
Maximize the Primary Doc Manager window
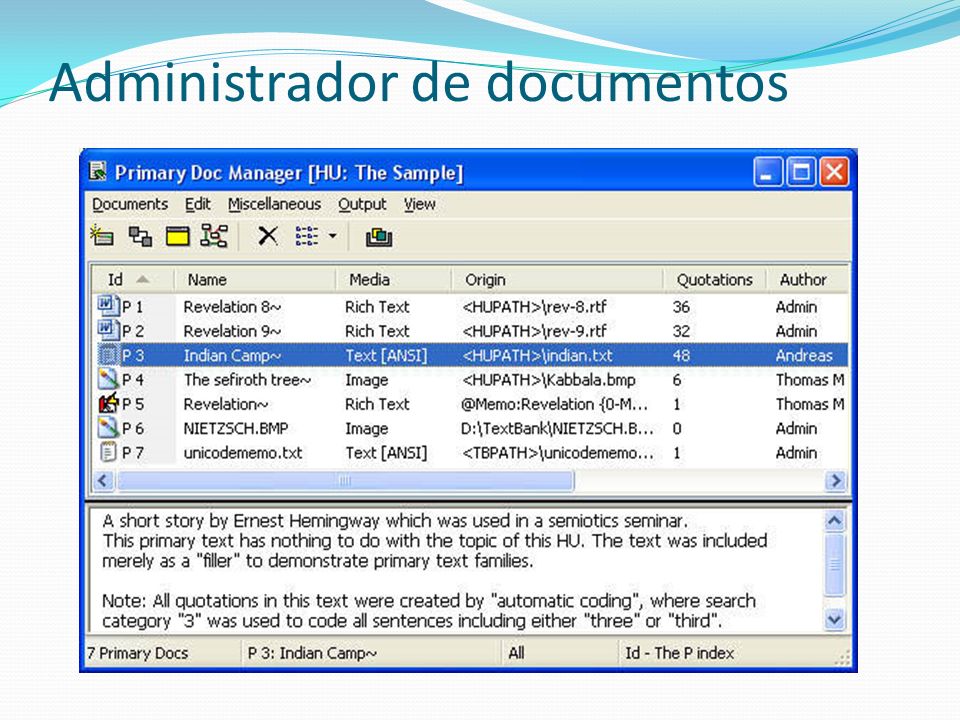click(x=801, y=172)
